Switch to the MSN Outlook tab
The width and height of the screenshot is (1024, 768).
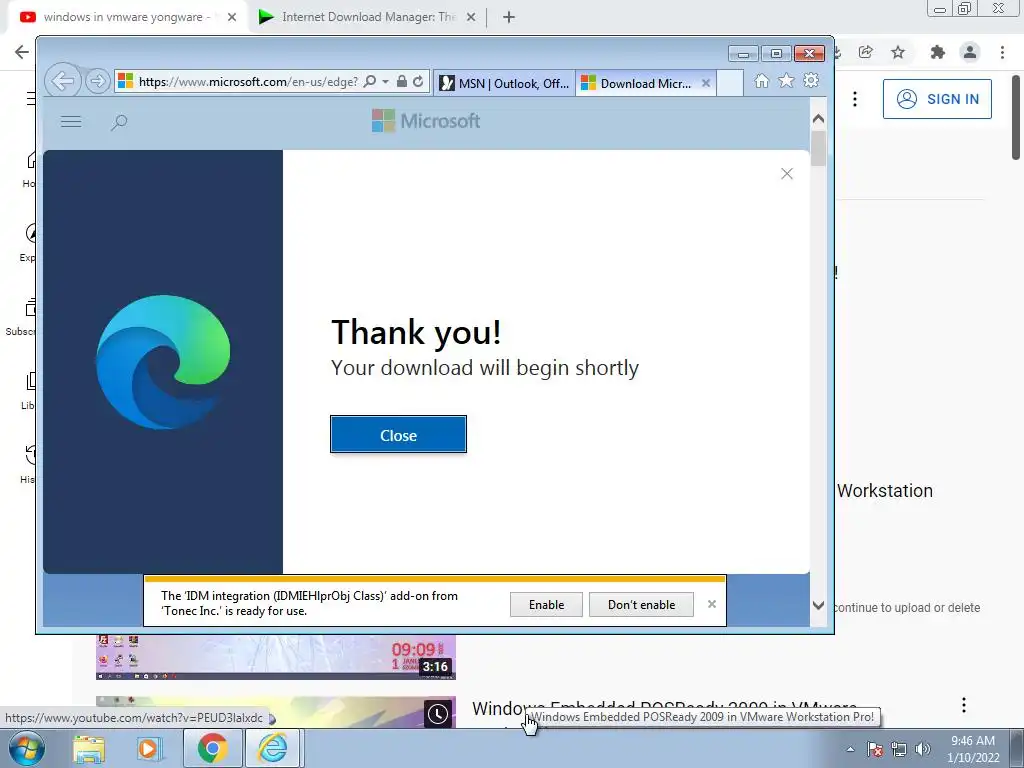pyautogui.click(x=504, y=83)
